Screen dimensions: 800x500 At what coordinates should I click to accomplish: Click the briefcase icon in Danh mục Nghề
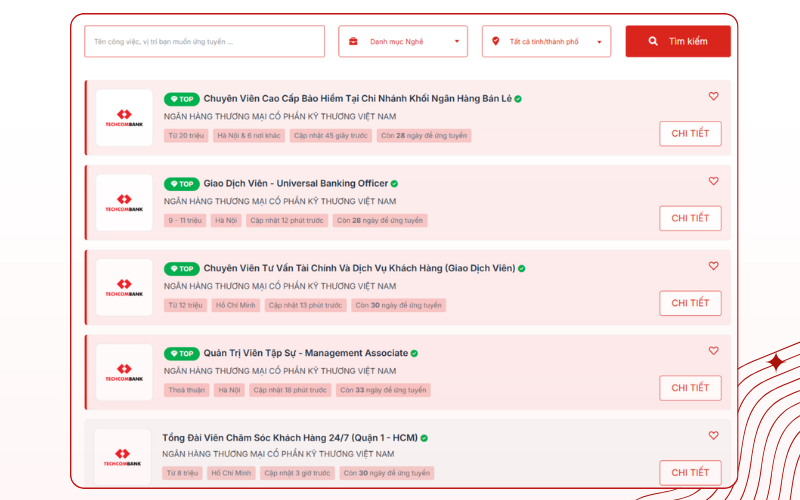[353, 41]
